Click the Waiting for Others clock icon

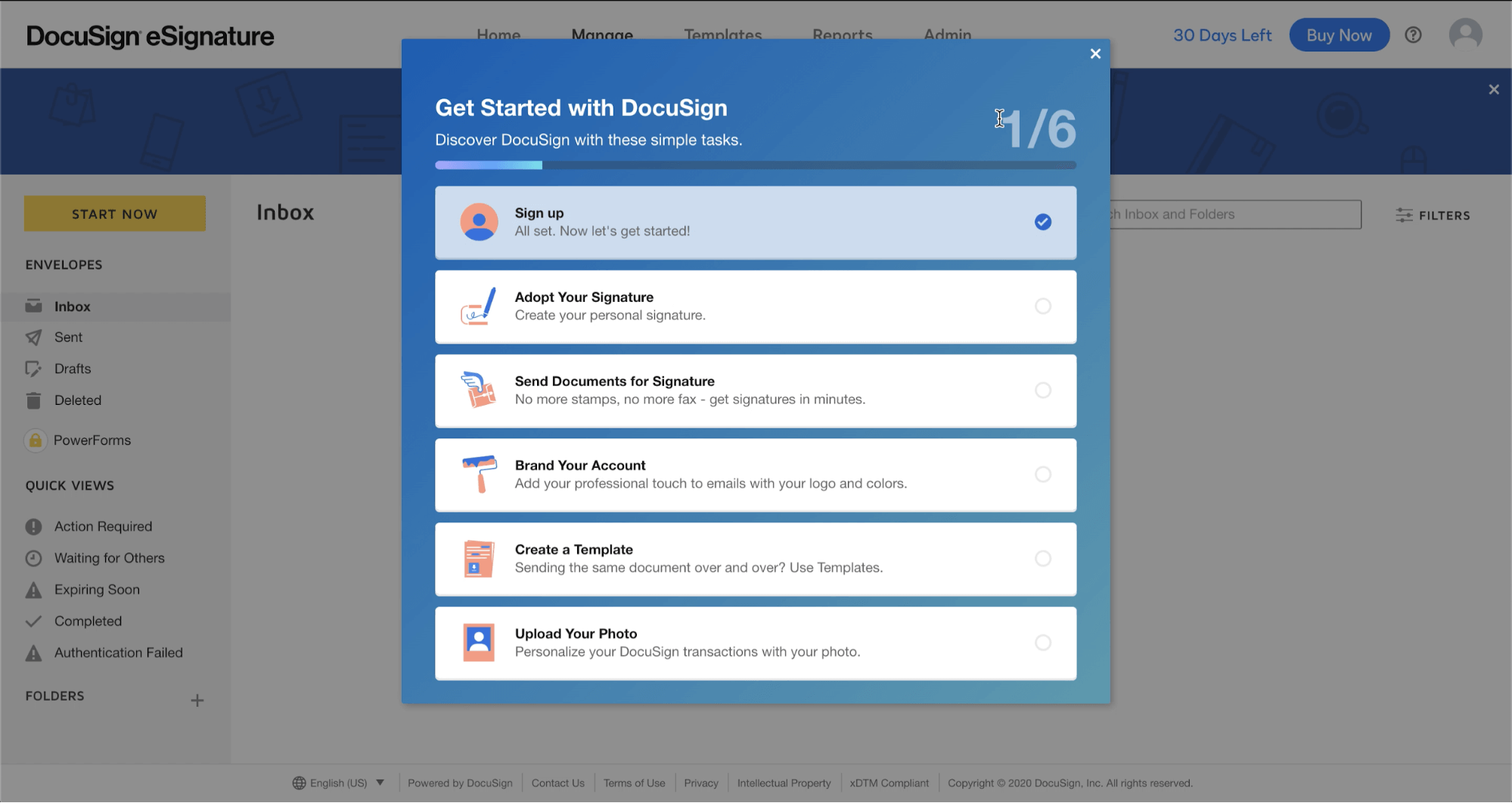click(x=33, y=559)
